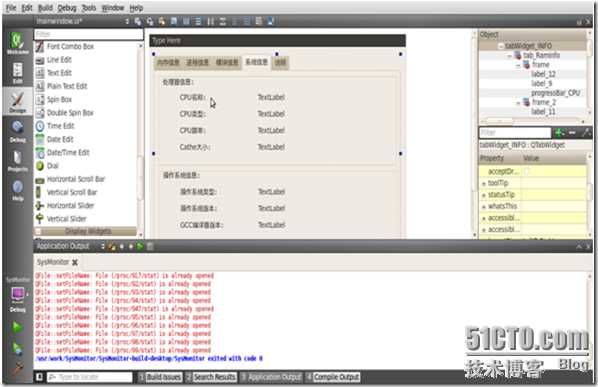Image resolution: width=598 pixels, height=387 pixels.
Task: Expand the statusTip property row
Action: 484,195
